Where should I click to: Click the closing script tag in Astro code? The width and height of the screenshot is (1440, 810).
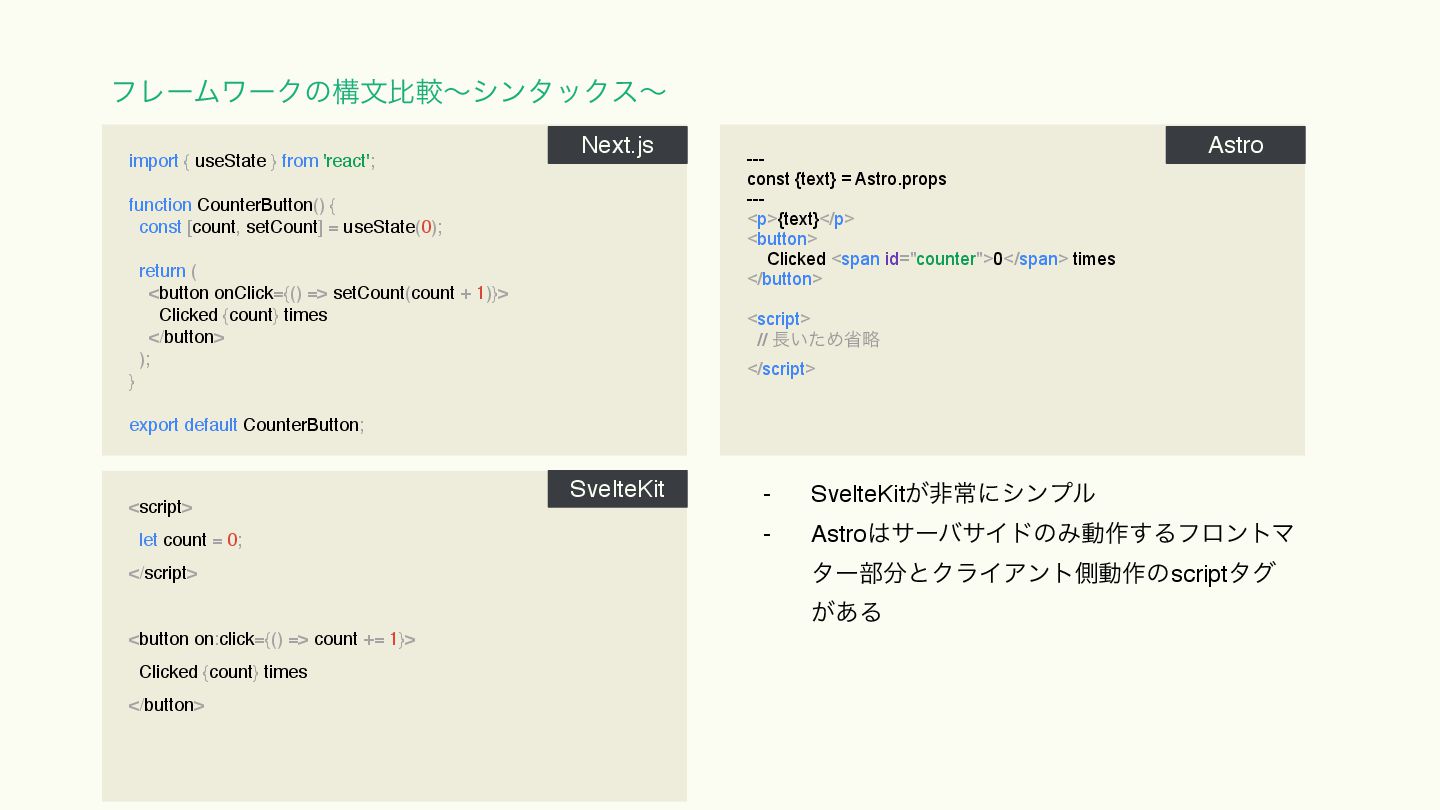(x=781, y=369)
